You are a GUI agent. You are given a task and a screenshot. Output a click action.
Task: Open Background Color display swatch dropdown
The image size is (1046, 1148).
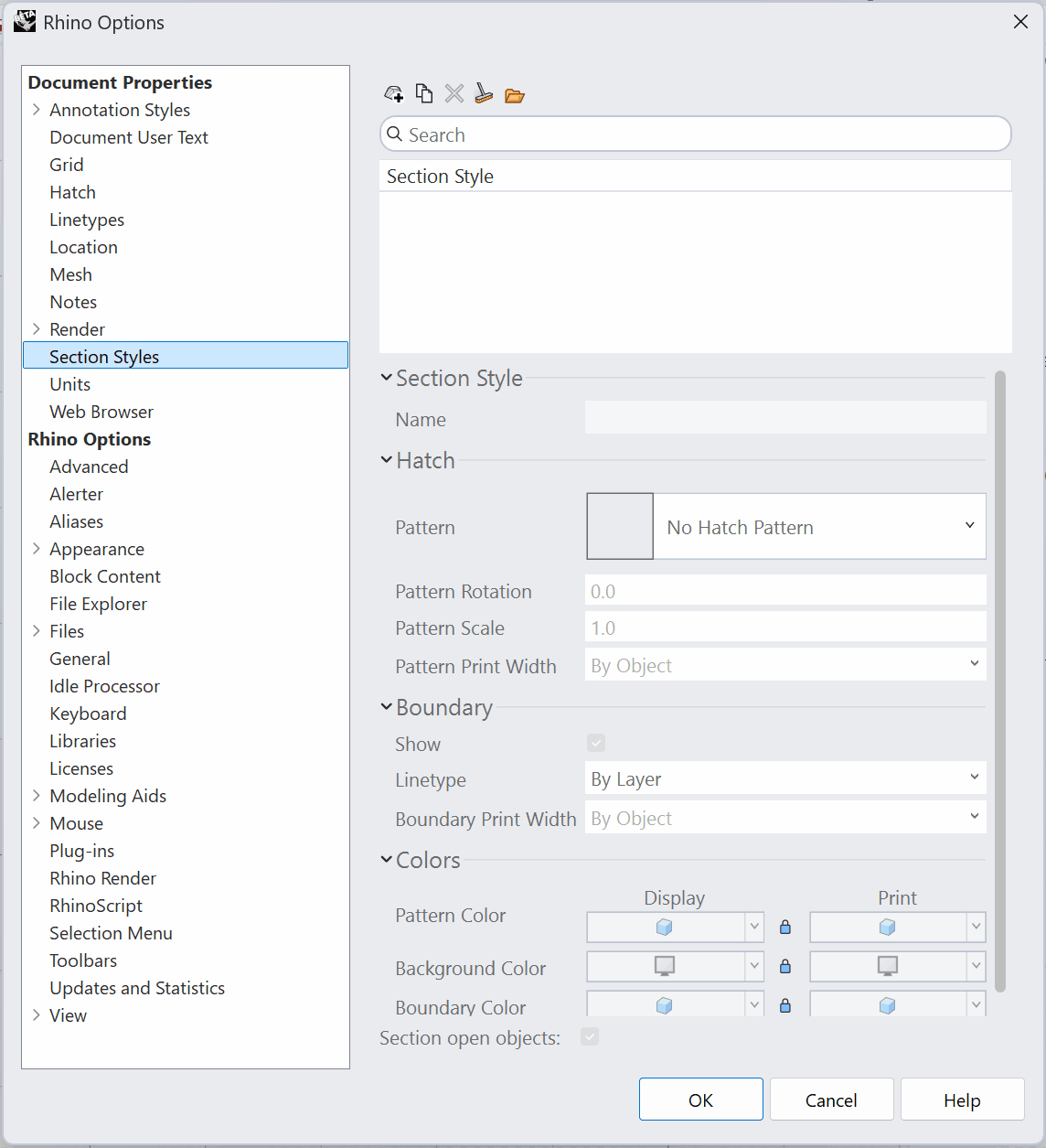(754, 966)
